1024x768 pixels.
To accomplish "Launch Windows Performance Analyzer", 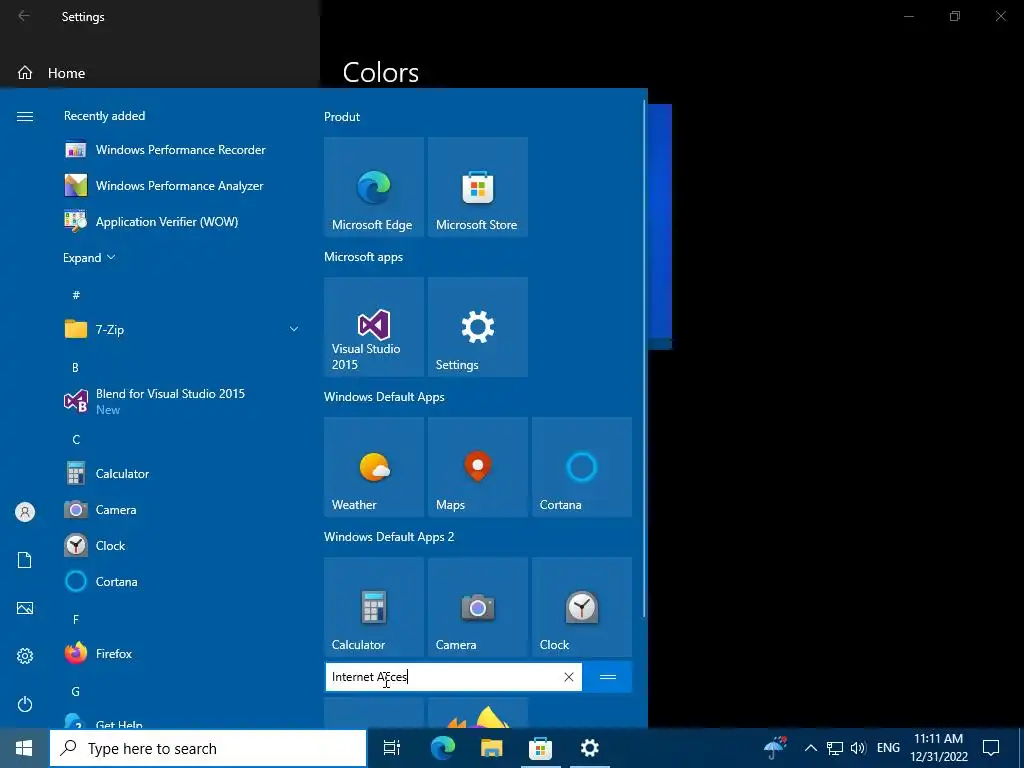I will pos(181,185).
